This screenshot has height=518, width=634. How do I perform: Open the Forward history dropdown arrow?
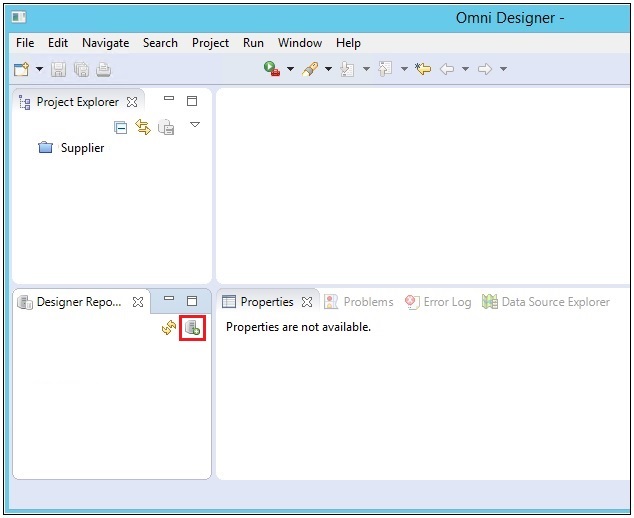503,69
